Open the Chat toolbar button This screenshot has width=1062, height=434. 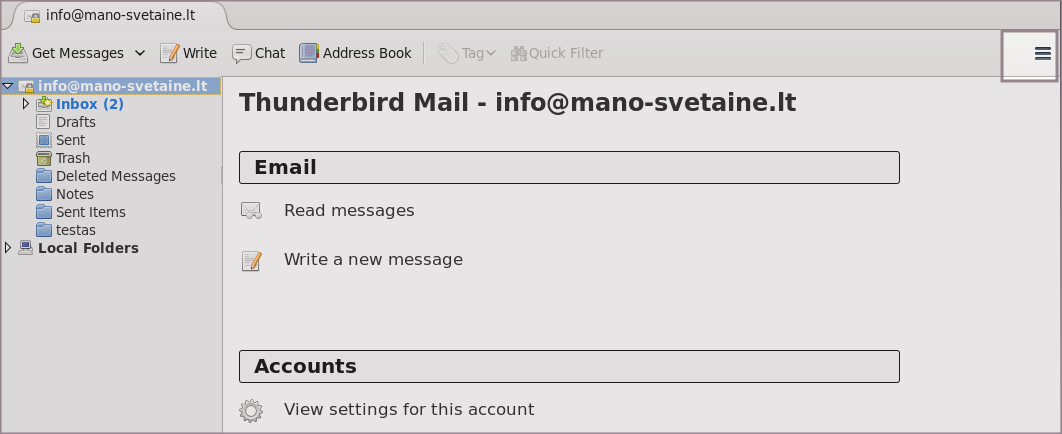pos(258,53)
